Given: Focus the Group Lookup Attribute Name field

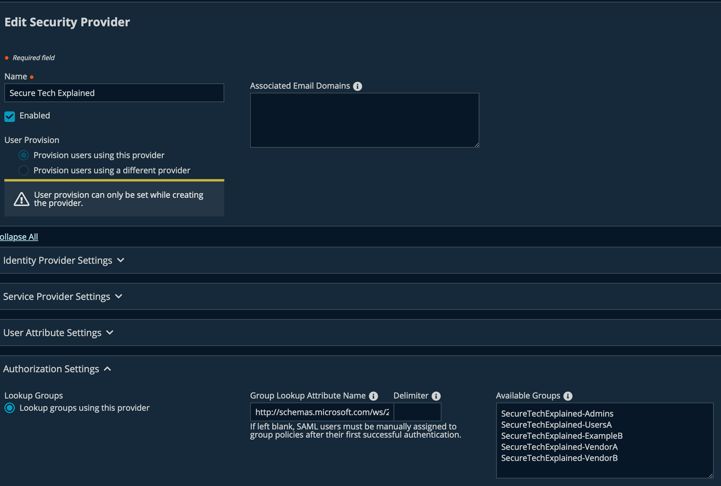Looking at the screenshot, I should pos(321,412).
